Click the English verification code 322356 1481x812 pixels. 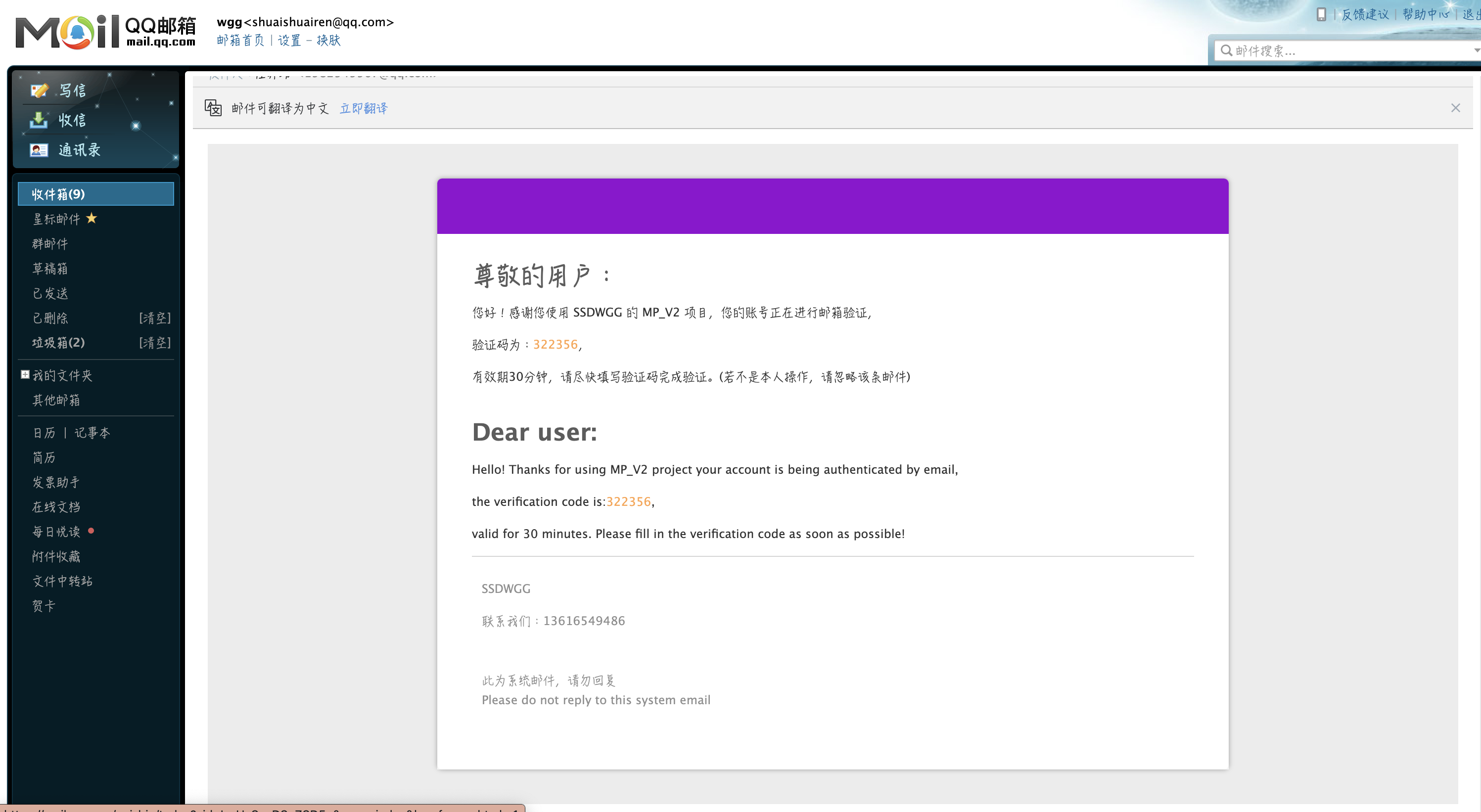coord(628,501)
